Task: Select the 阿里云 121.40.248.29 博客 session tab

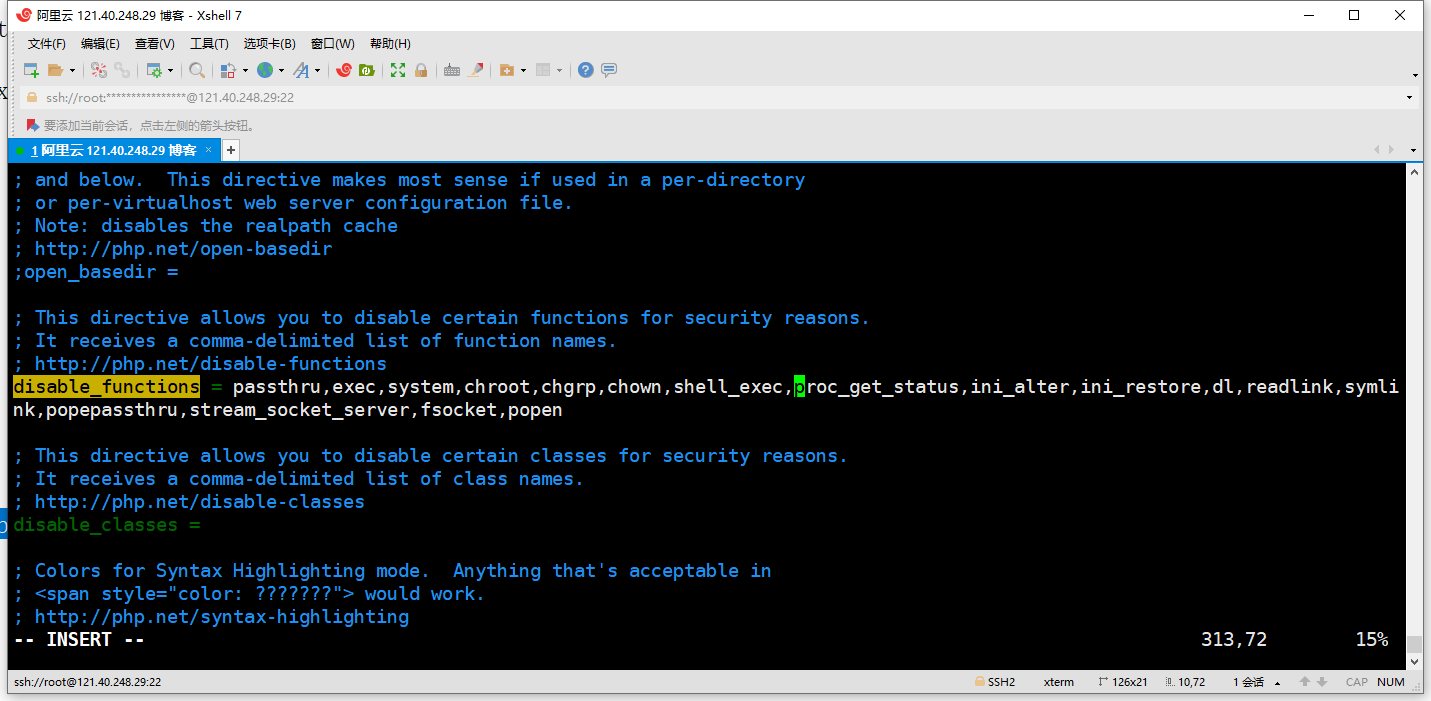Action: (113, 150)
